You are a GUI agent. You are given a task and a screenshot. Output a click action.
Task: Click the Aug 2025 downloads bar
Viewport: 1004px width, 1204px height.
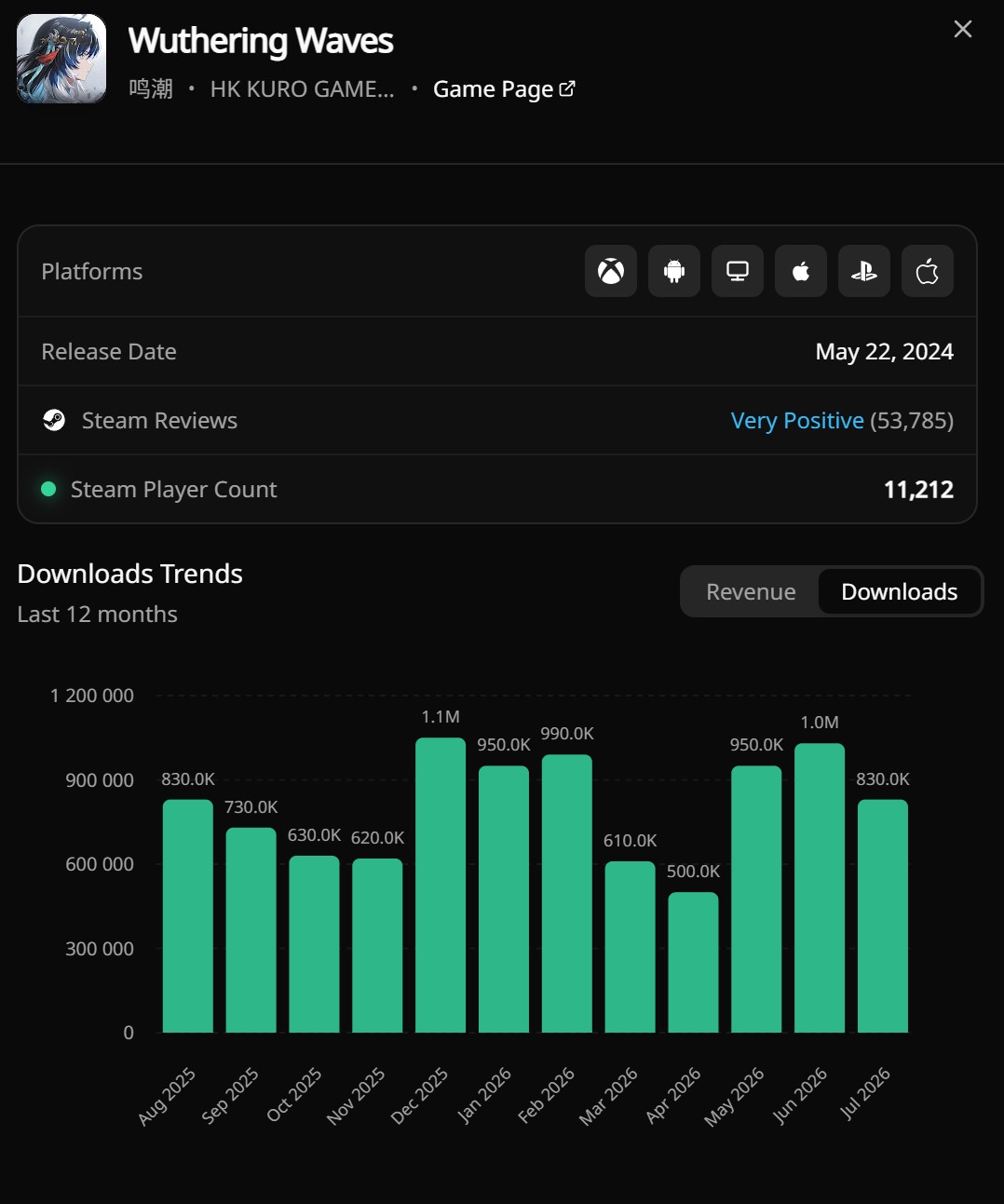[x=188, y=916]
